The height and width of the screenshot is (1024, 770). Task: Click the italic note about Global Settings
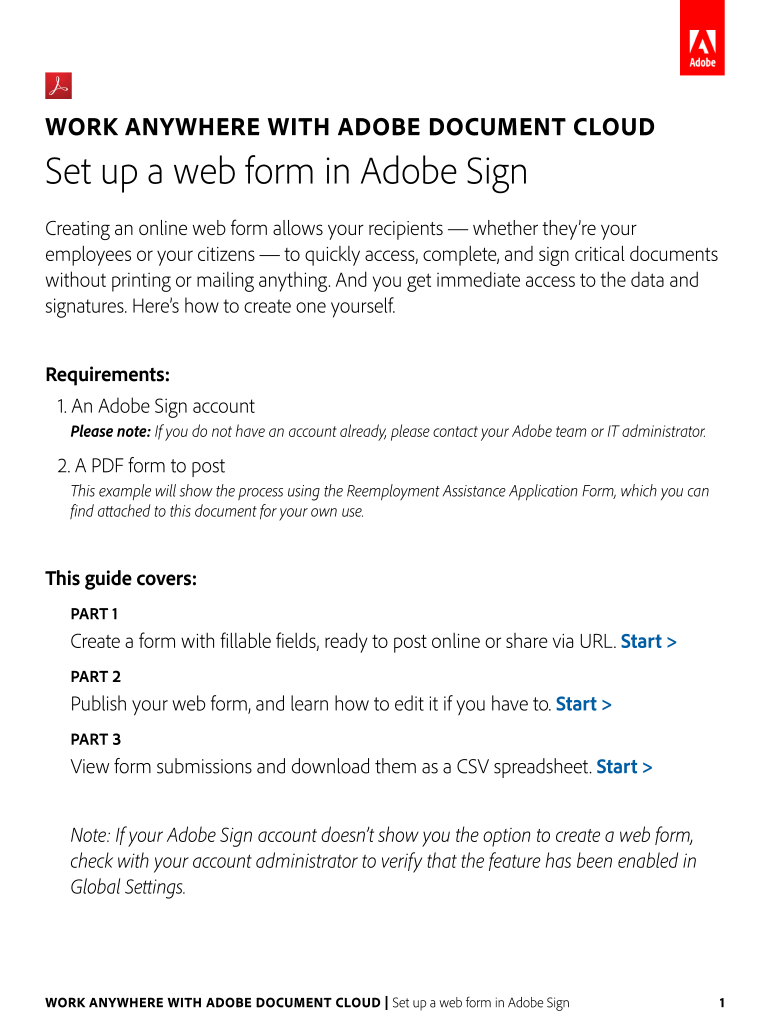[383, 861]
